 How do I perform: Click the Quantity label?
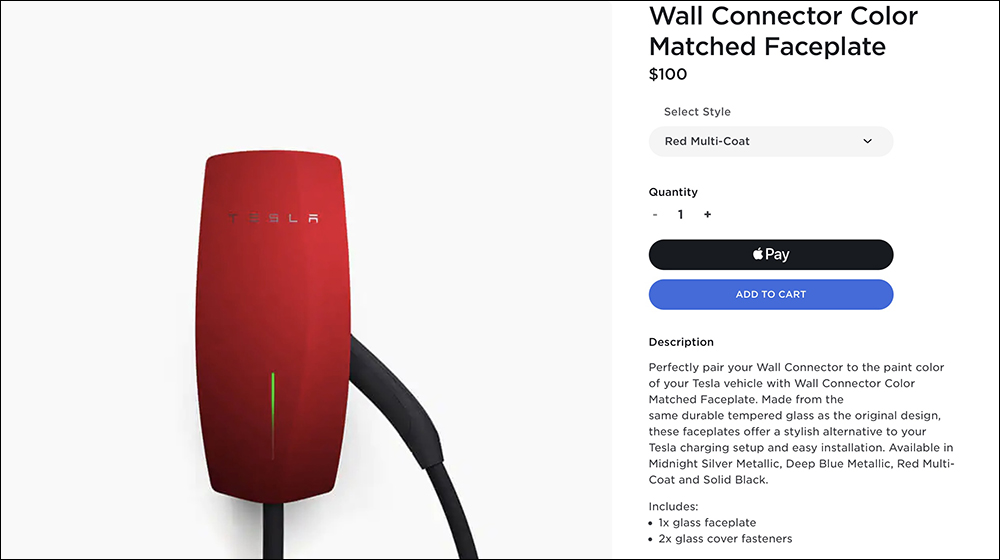673,192
